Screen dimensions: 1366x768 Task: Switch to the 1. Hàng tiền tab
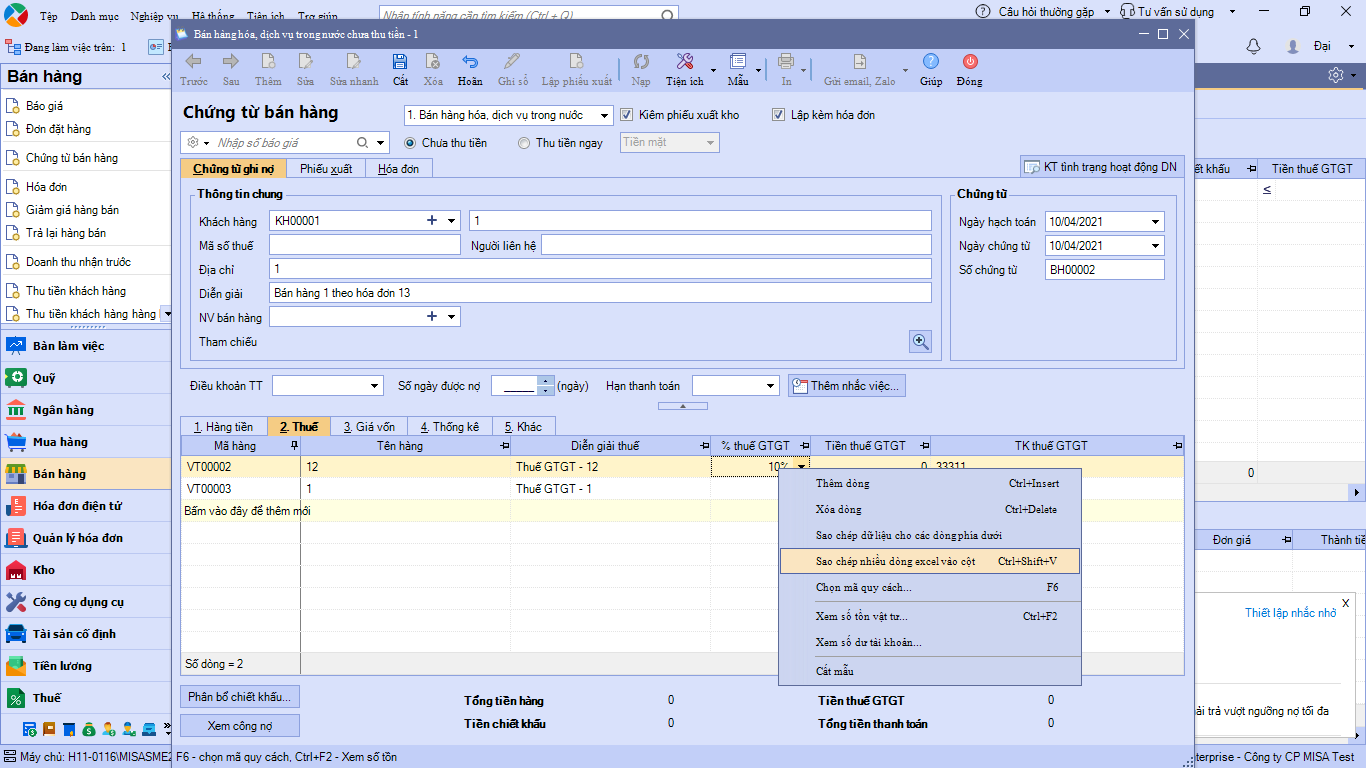point(224,427)
